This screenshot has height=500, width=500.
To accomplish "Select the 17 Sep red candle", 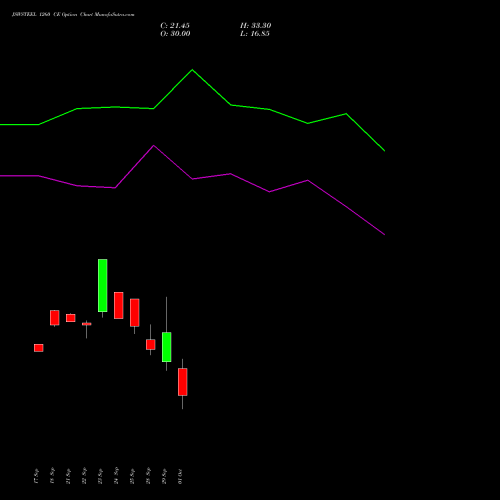I will [x=39, y=348].
